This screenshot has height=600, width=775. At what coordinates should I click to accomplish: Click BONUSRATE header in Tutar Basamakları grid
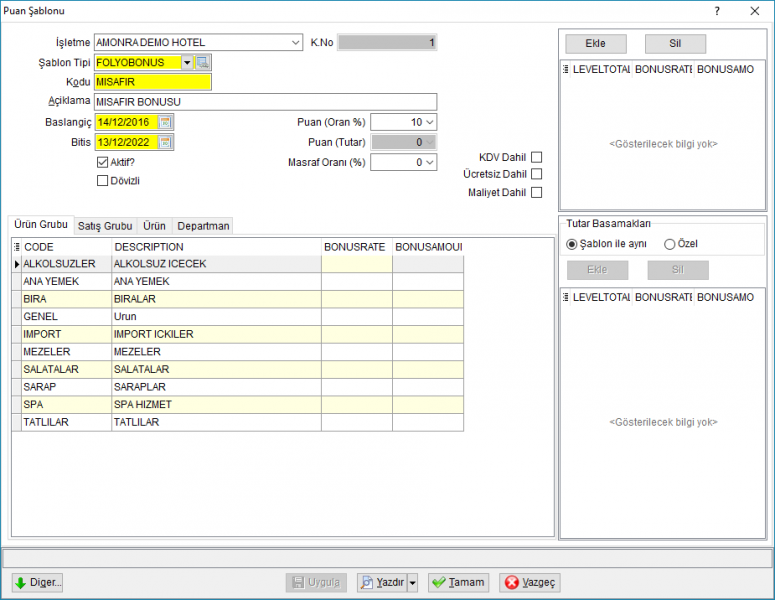[x=663, y=297]
